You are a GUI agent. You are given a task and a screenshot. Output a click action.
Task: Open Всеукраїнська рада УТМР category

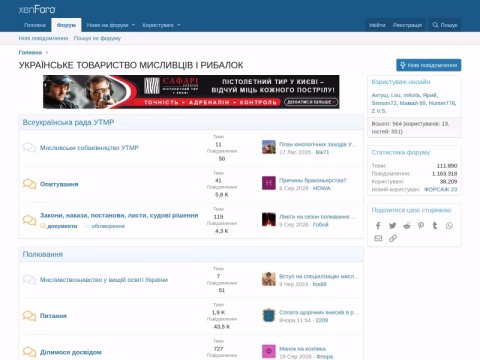68,122
